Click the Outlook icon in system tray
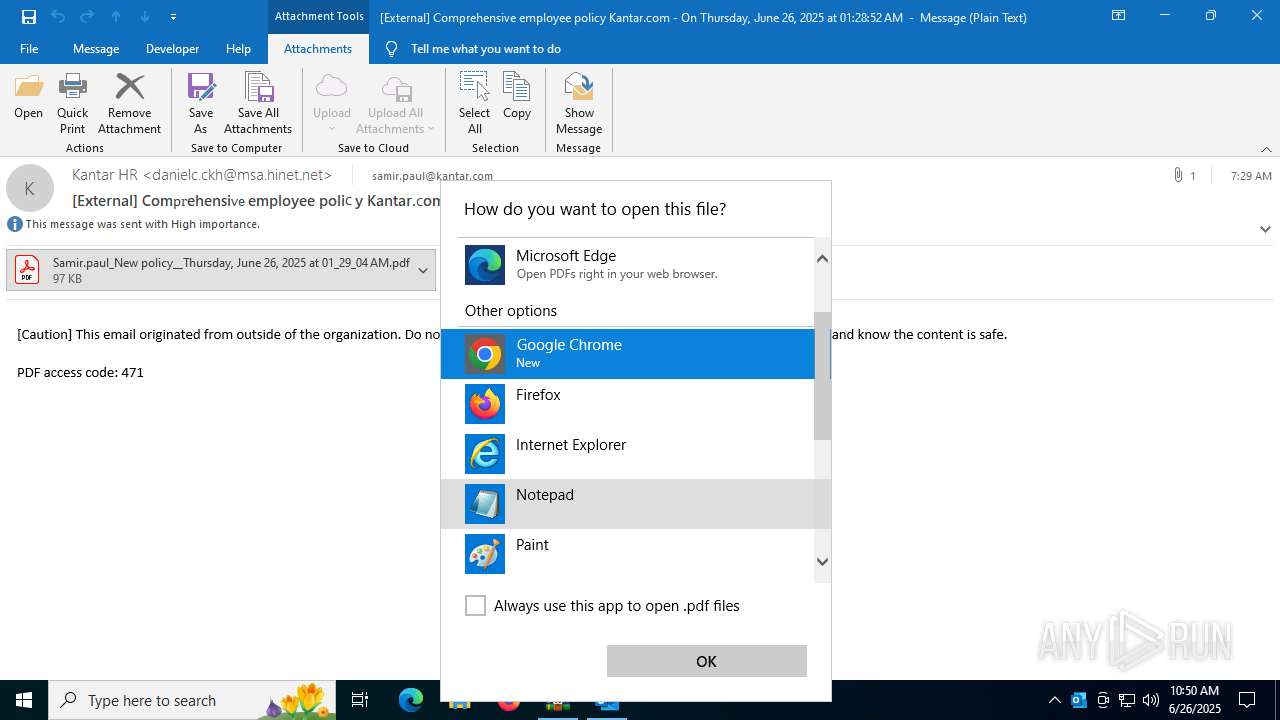This screenshot has width=1280, height=720. [x=1079, y=700]
